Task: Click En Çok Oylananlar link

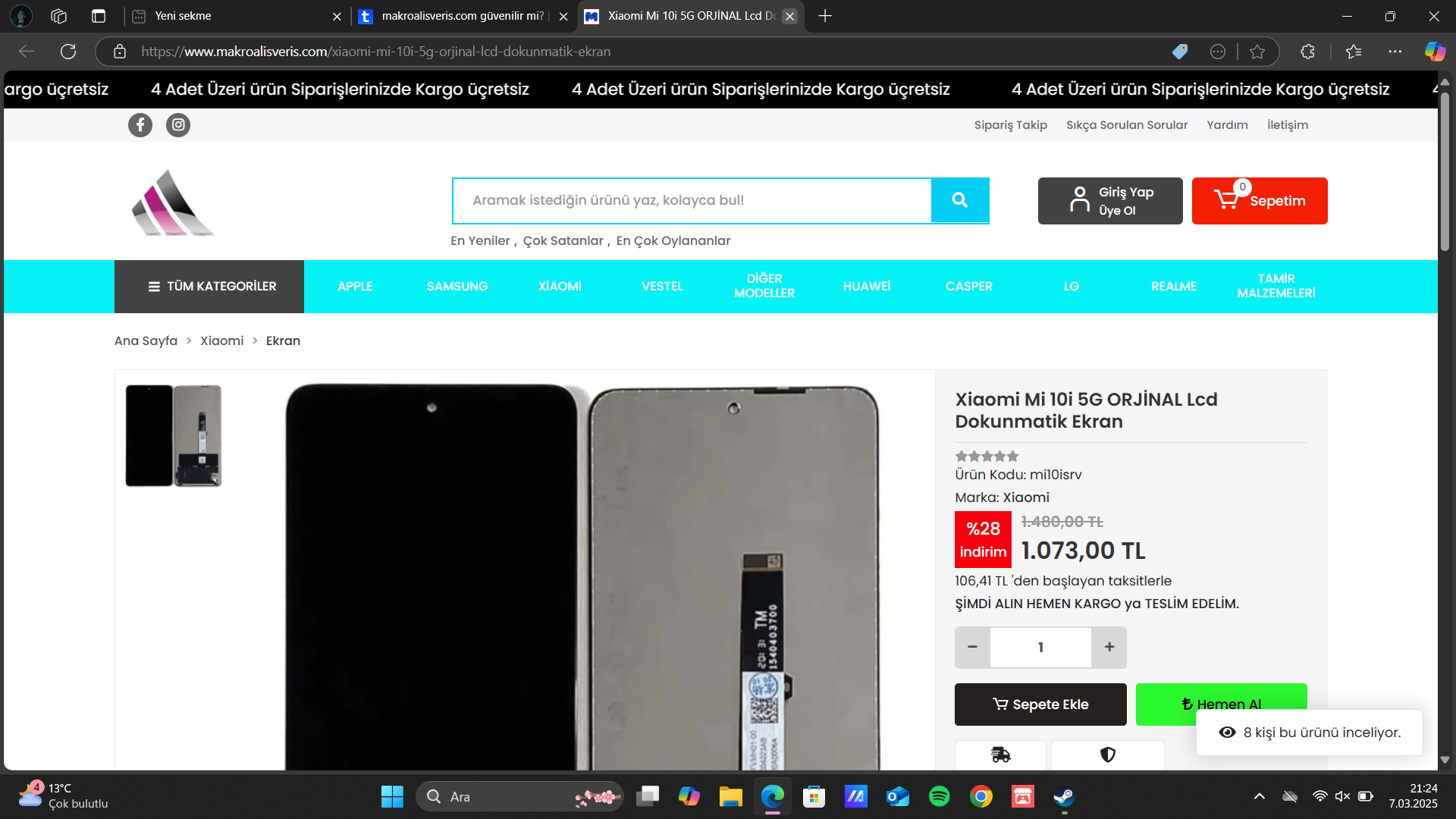Action: click(673, 240)
